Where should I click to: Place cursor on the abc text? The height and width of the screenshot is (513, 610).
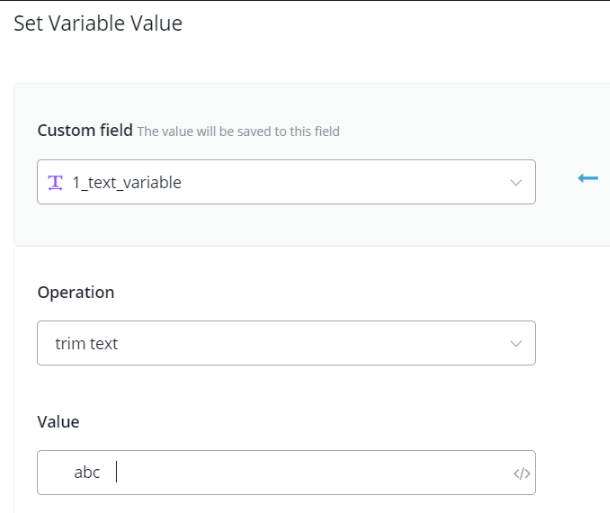point(87,472)
